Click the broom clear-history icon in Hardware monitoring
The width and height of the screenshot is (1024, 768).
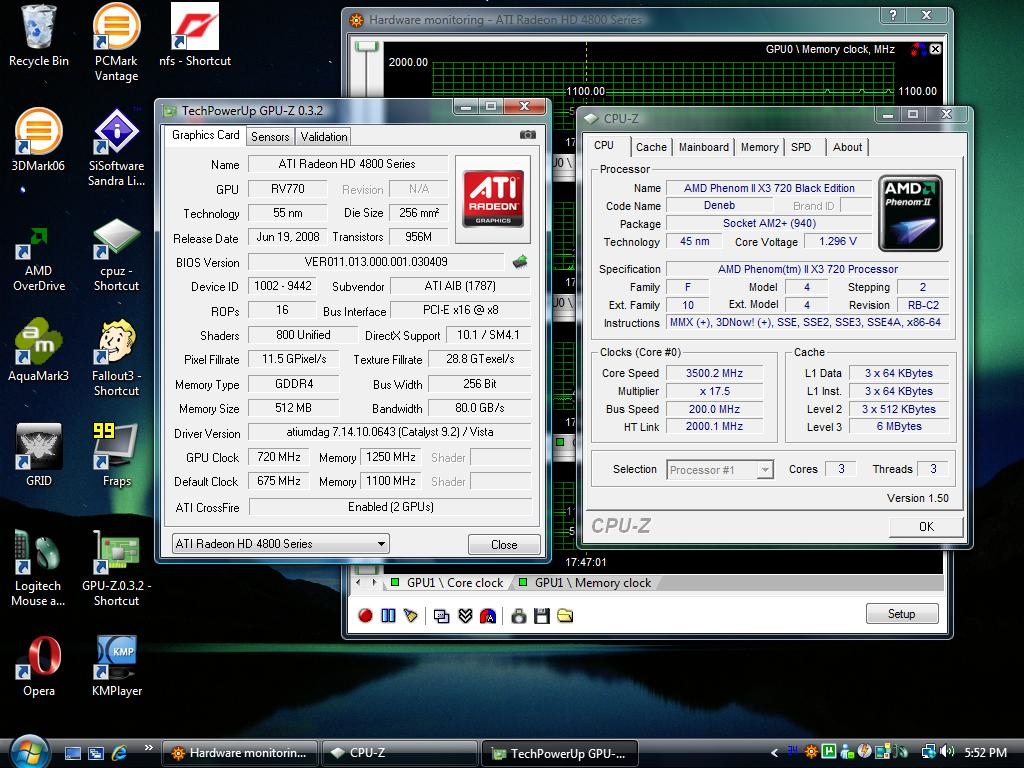pyautogui.click(x=410, y=615)
